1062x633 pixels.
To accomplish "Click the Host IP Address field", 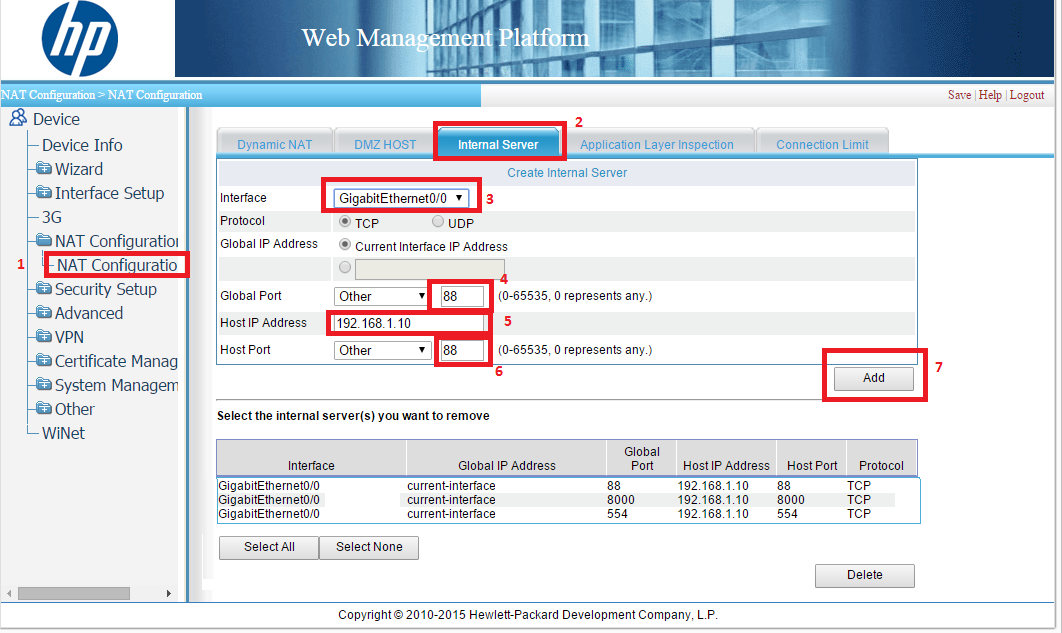I will [408, 323].
